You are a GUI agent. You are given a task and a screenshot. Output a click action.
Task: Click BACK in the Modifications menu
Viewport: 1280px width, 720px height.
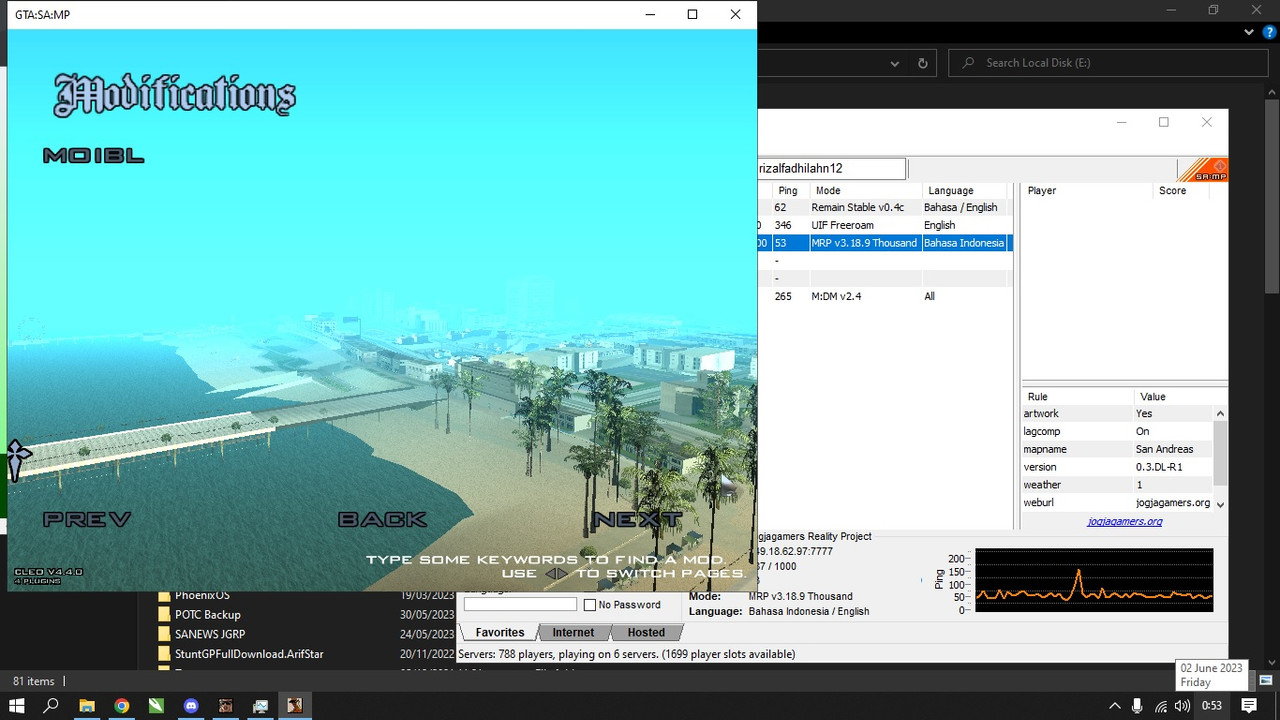click(382, 519)
